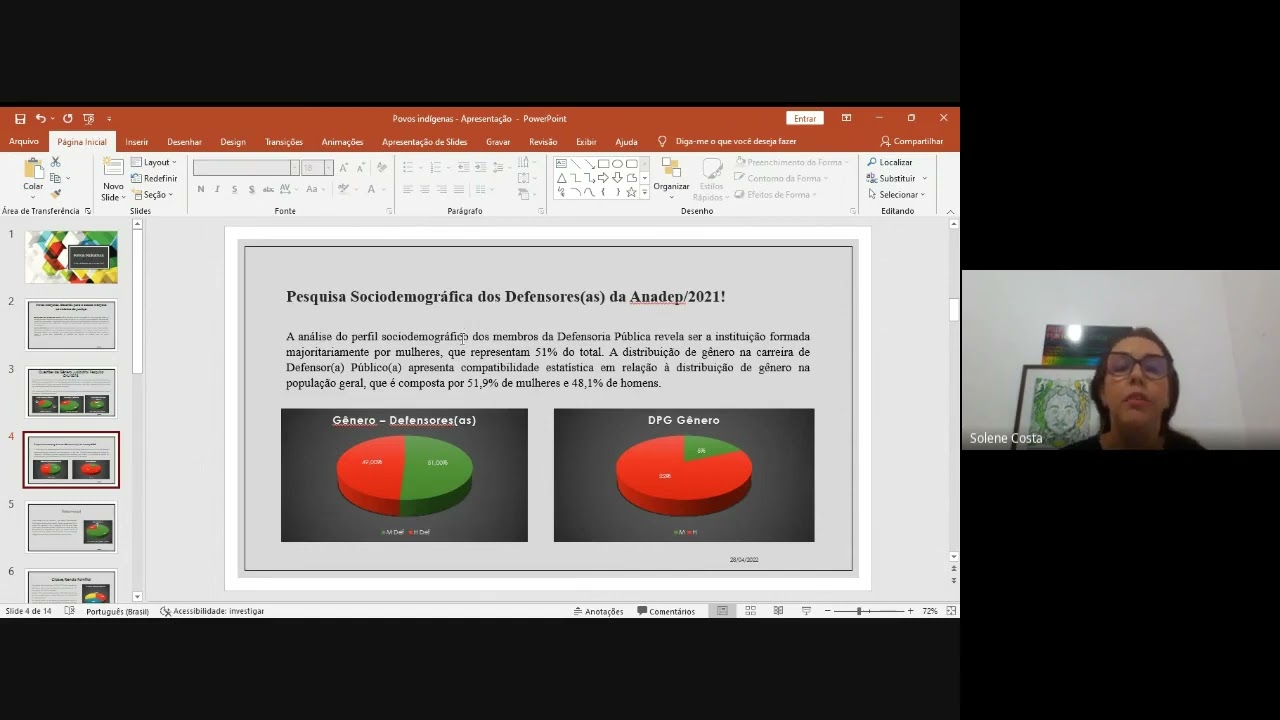Screen dimensions: 1280x720
Task: Save the presentation with the floppy icon
Action: (x=20, y=118)
